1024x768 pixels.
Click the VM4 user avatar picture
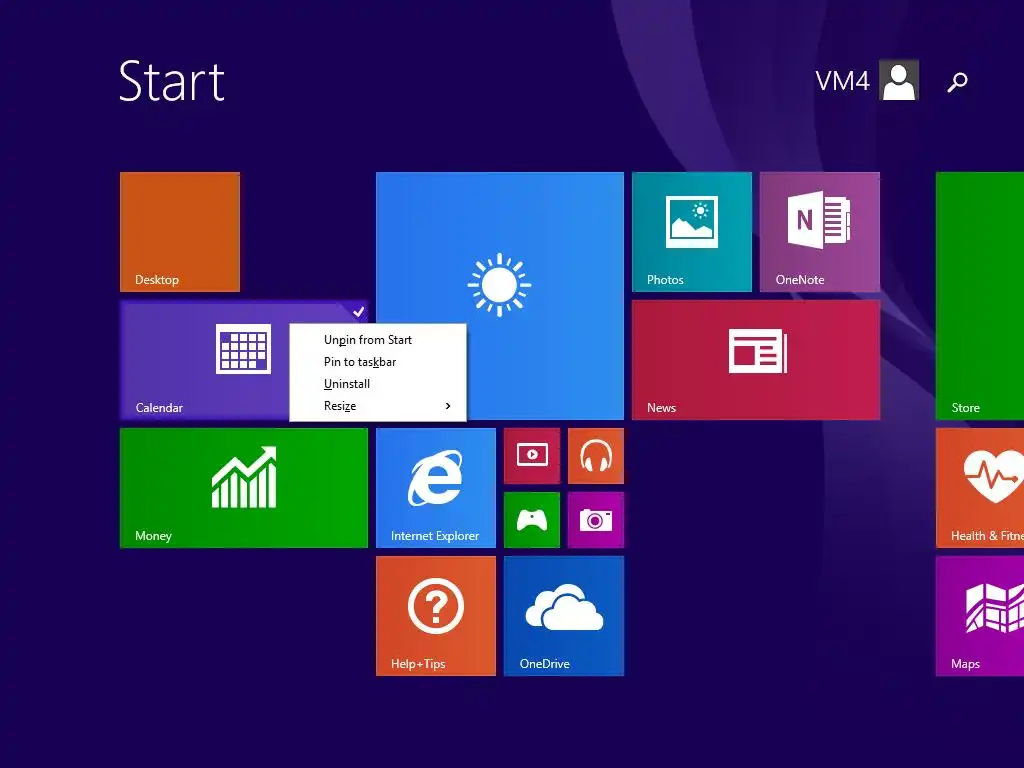899,80
